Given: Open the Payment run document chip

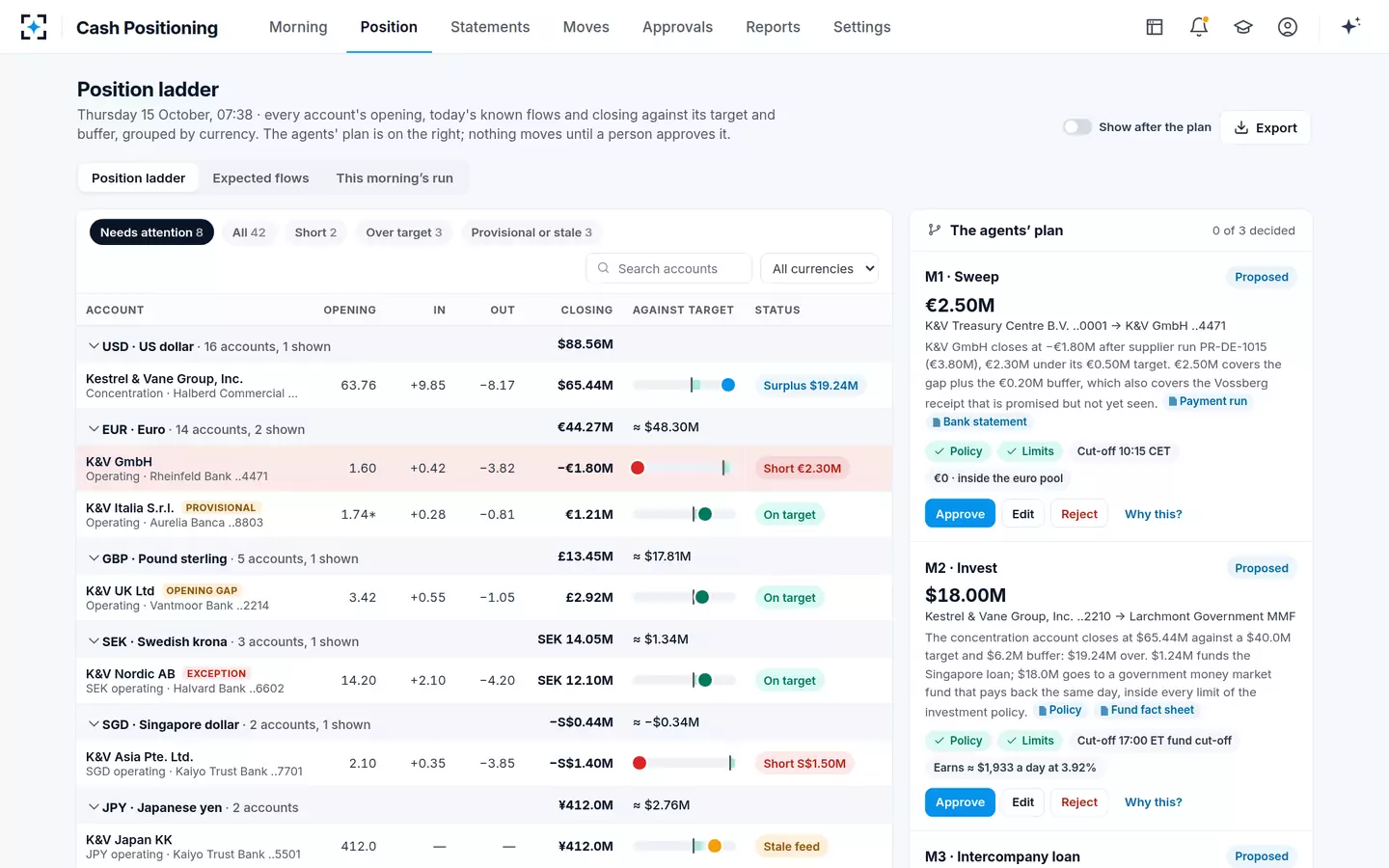Looking at the screenshot, I should click(x=1208, y=401).
